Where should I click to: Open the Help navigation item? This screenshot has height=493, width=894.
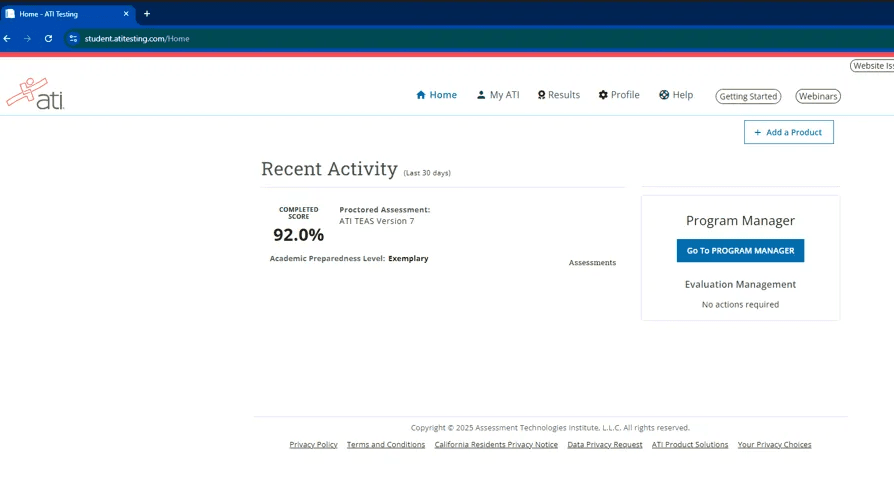[676, 95]
